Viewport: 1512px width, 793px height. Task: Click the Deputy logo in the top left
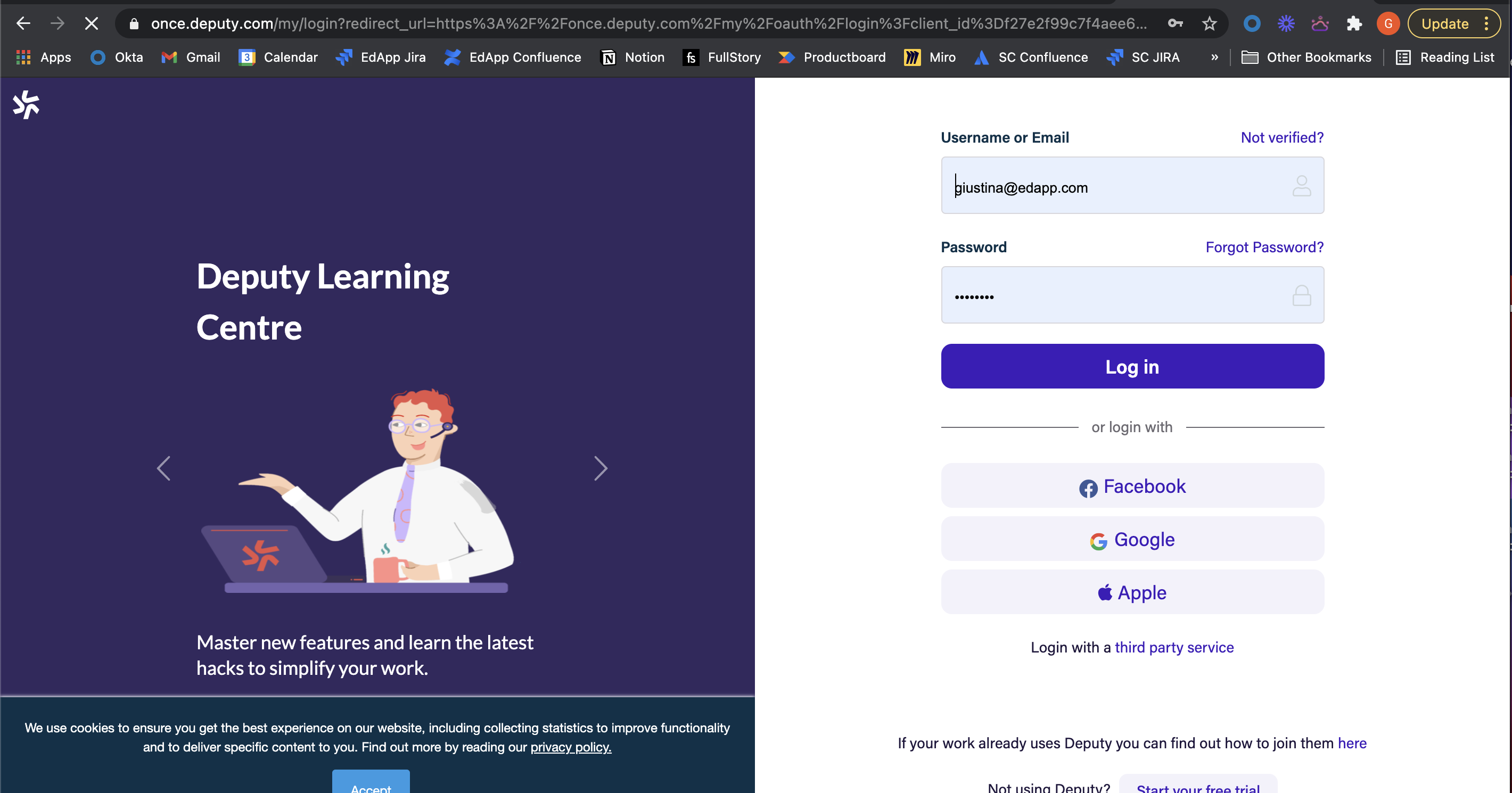click(x=26, y=104)
